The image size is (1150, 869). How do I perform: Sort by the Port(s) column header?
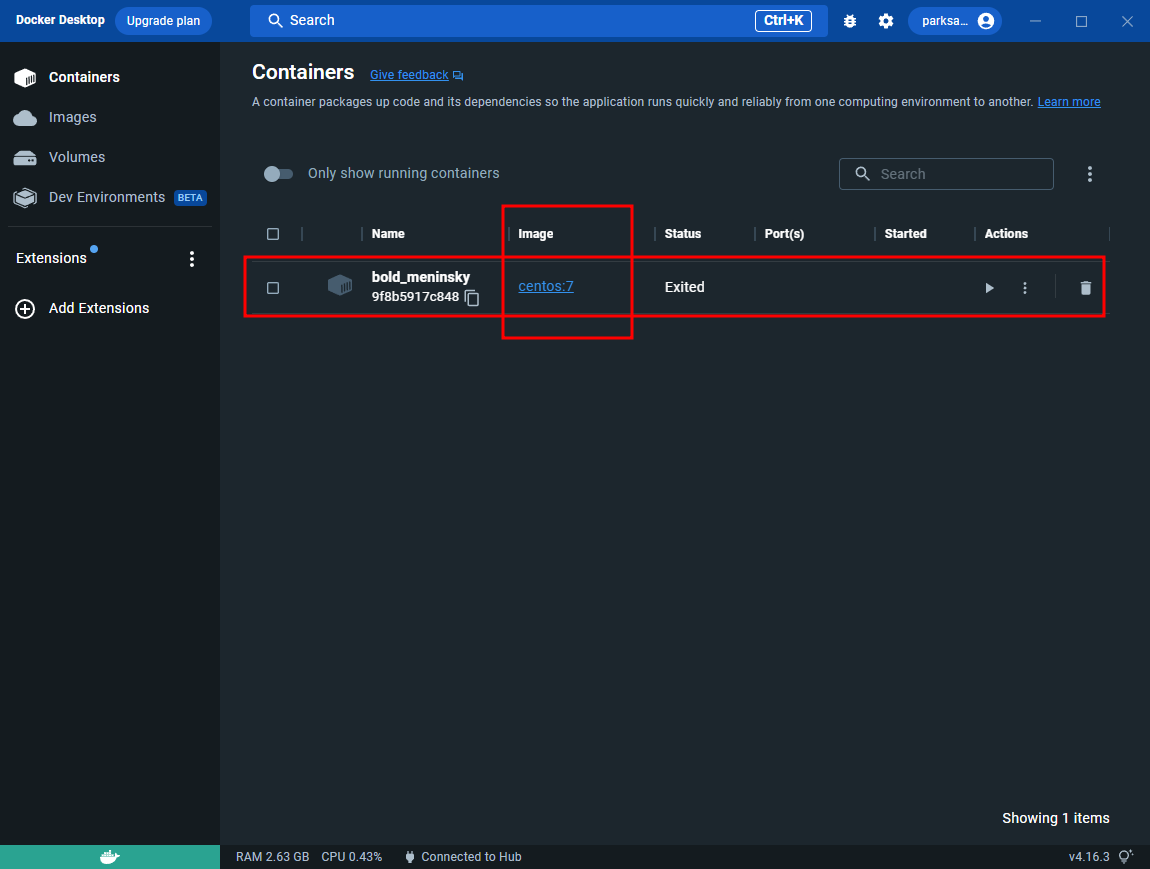click(x=784, y=234)
